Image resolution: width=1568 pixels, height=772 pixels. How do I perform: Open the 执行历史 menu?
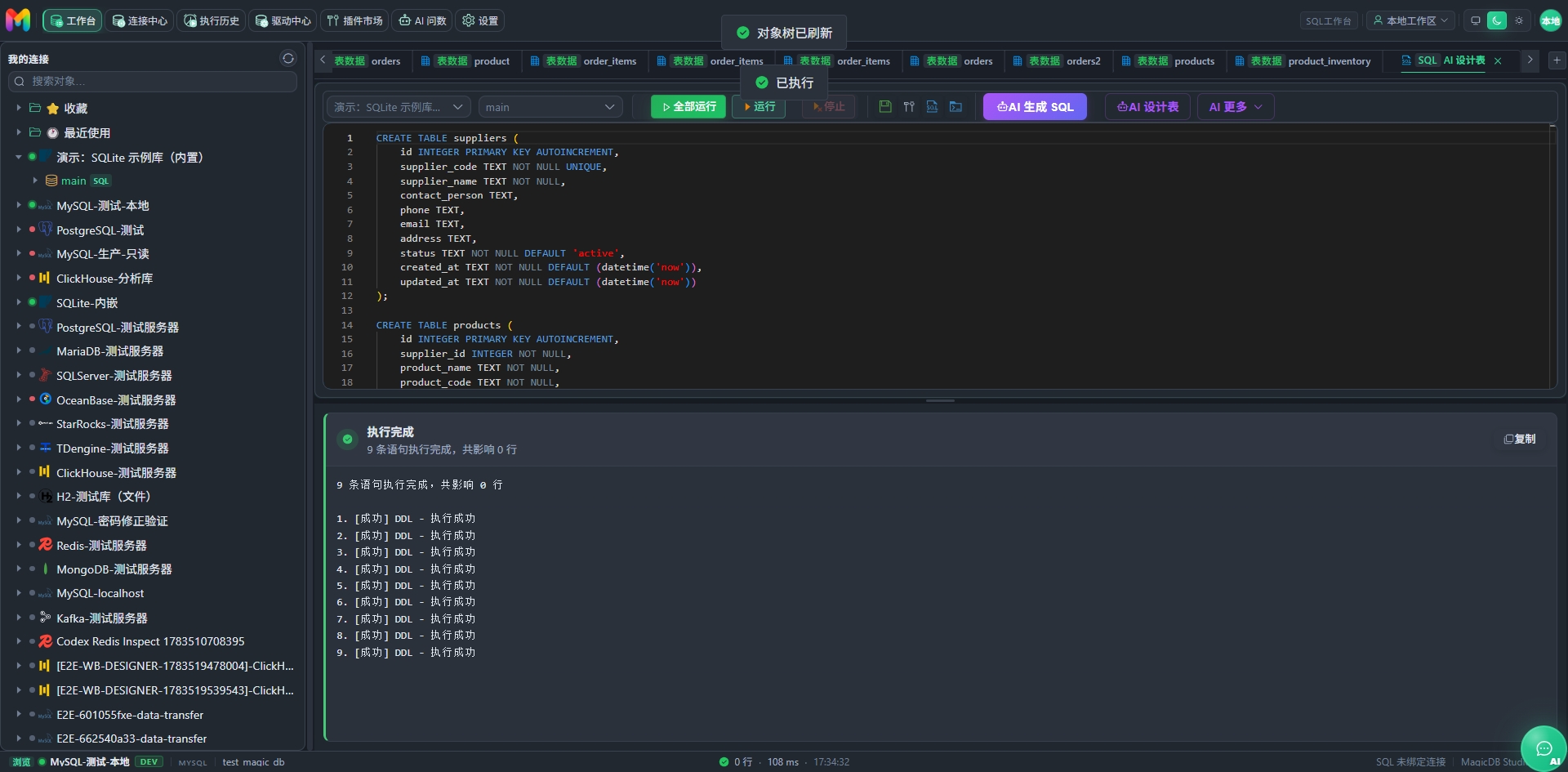point(212,20)
